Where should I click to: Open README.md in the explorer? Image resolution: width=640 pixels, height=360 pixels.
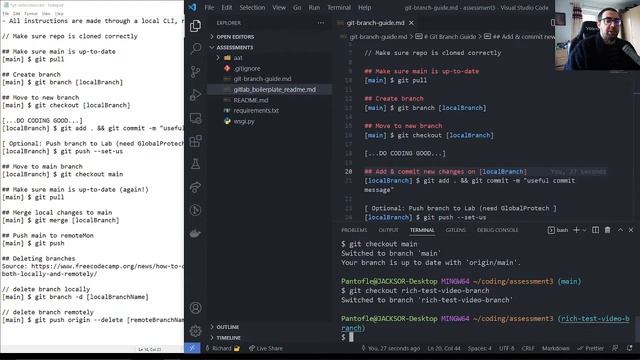click(251, 100)
